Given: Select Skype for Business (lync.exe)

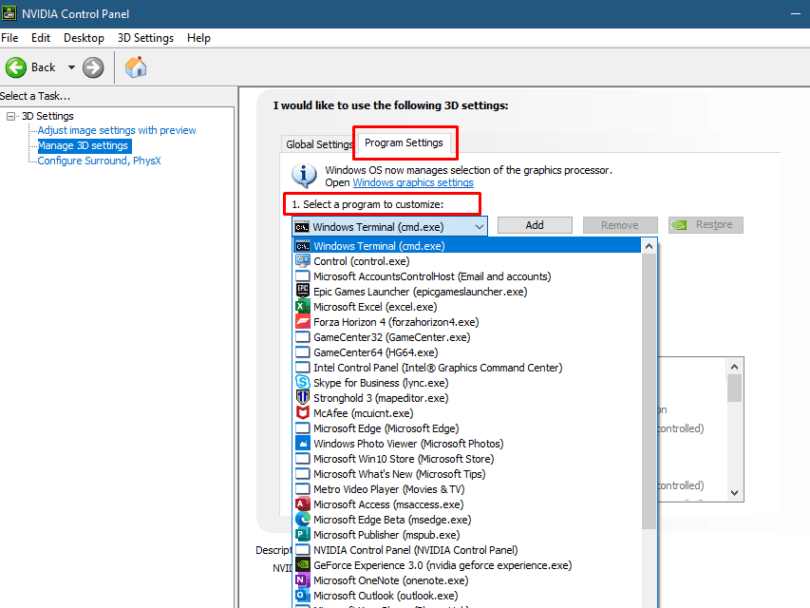Looking at the screenshot, I should pos(368,382).
